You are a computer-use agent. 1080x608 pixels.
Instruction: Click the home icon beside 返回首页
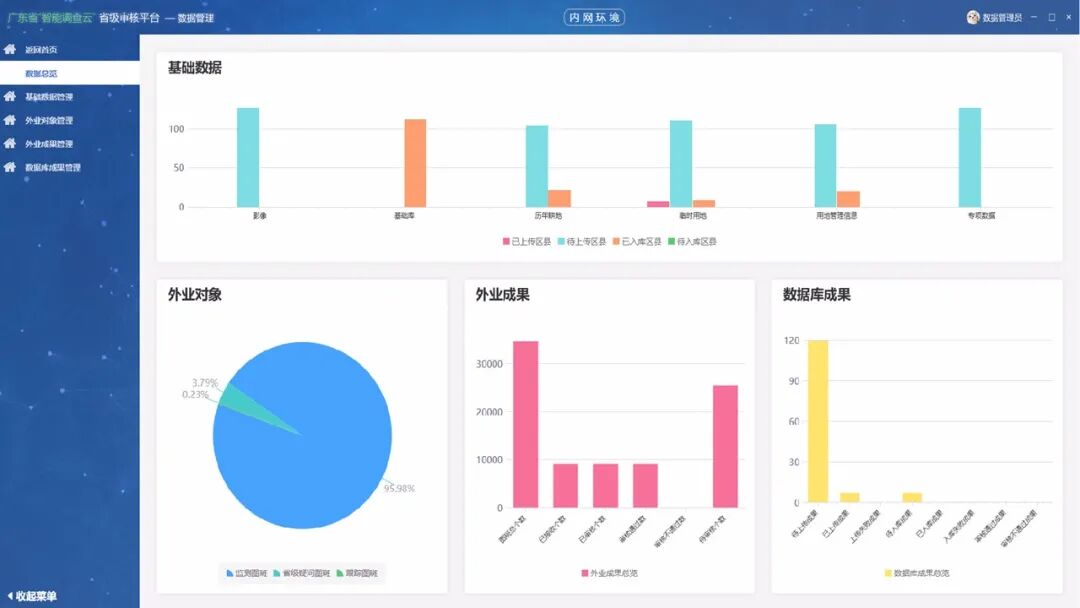tap(10, 50)
